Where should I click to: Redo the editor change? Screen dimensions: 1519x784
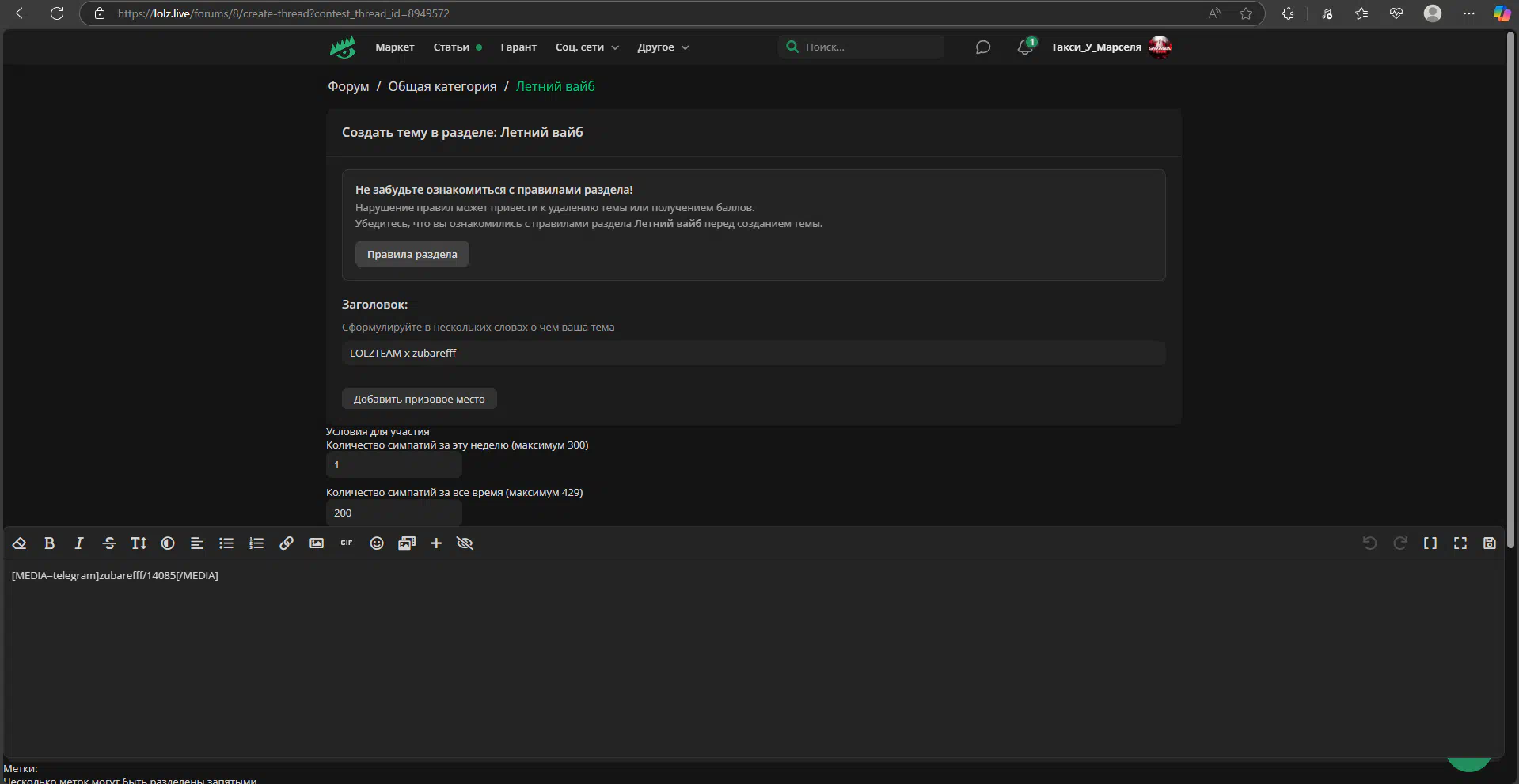pos(1400,543)
